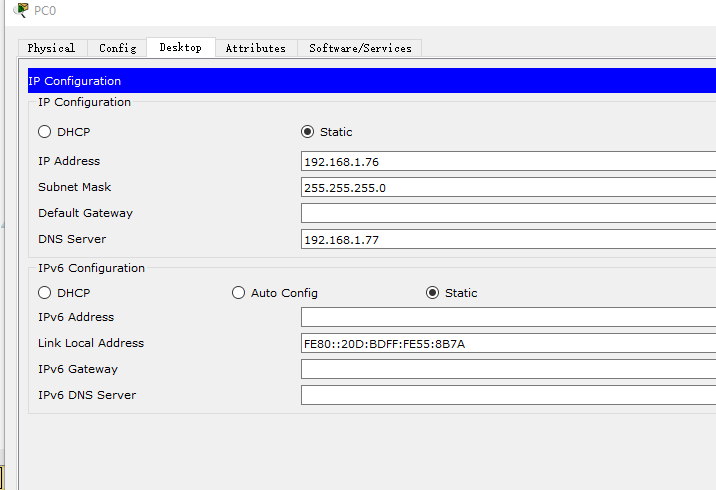
Task: Click the IP Address field 192.168.1.76
Action: 508,162
